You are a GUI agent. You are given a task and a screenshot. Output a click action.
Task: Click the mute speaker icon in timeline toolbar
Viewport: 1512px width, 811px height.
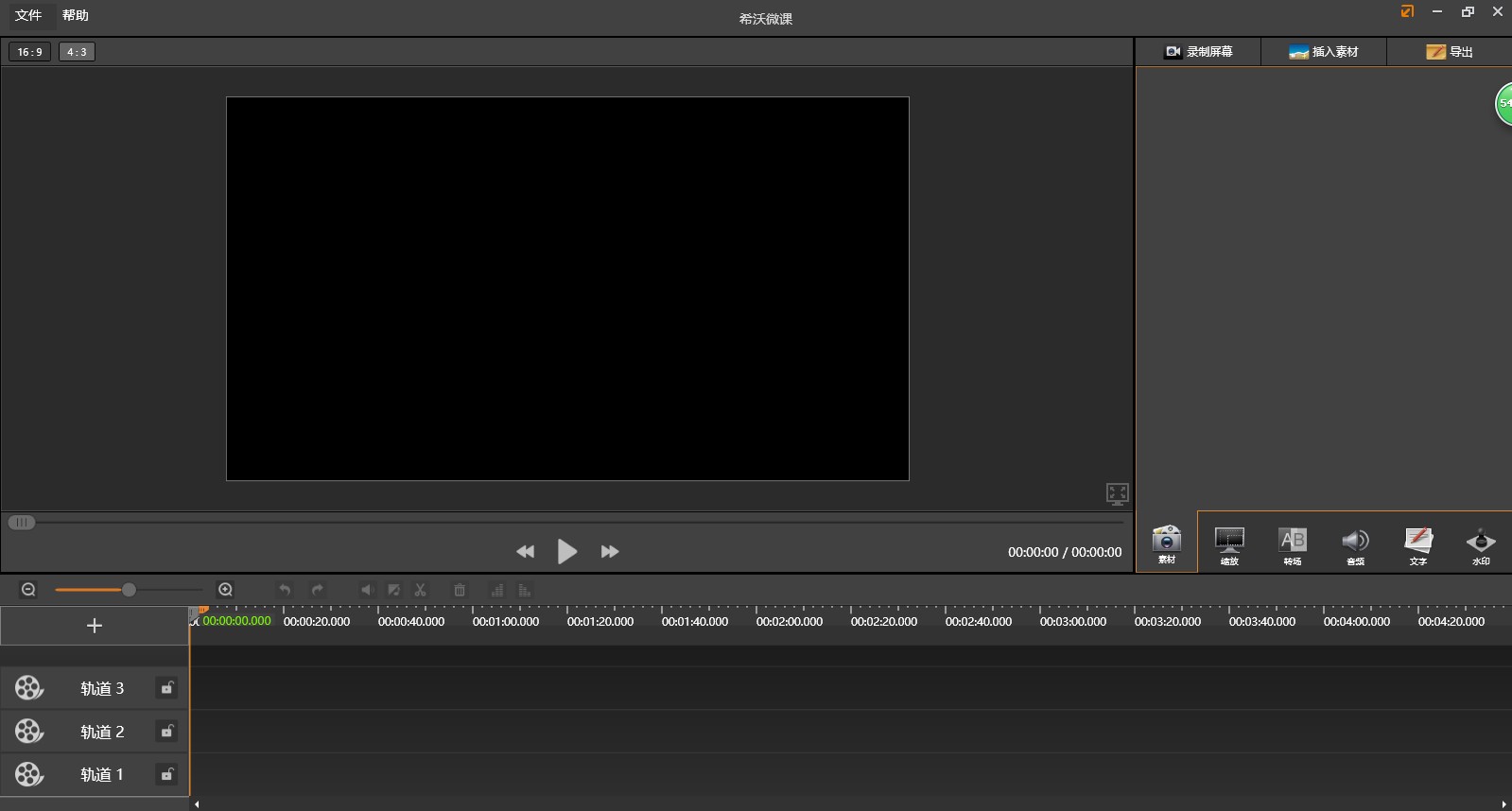[367, 590]
